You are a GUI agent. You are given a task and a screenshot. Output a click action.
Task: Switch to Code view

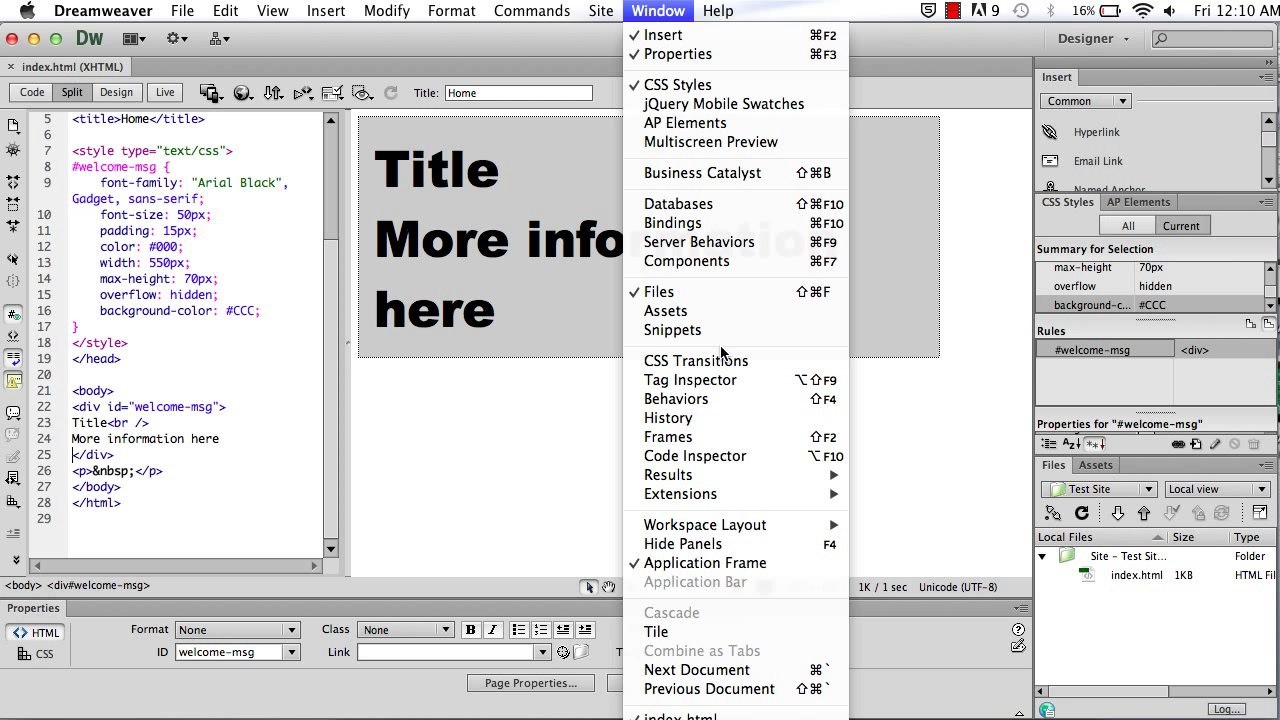click(x=32, y=93)
